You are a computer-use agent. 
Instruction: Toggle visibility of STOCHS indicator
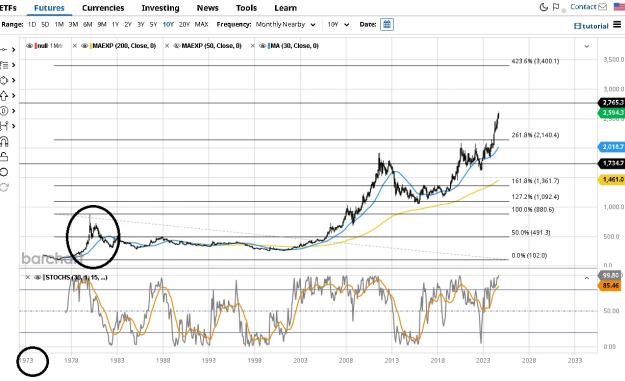[x=38, y=277]
